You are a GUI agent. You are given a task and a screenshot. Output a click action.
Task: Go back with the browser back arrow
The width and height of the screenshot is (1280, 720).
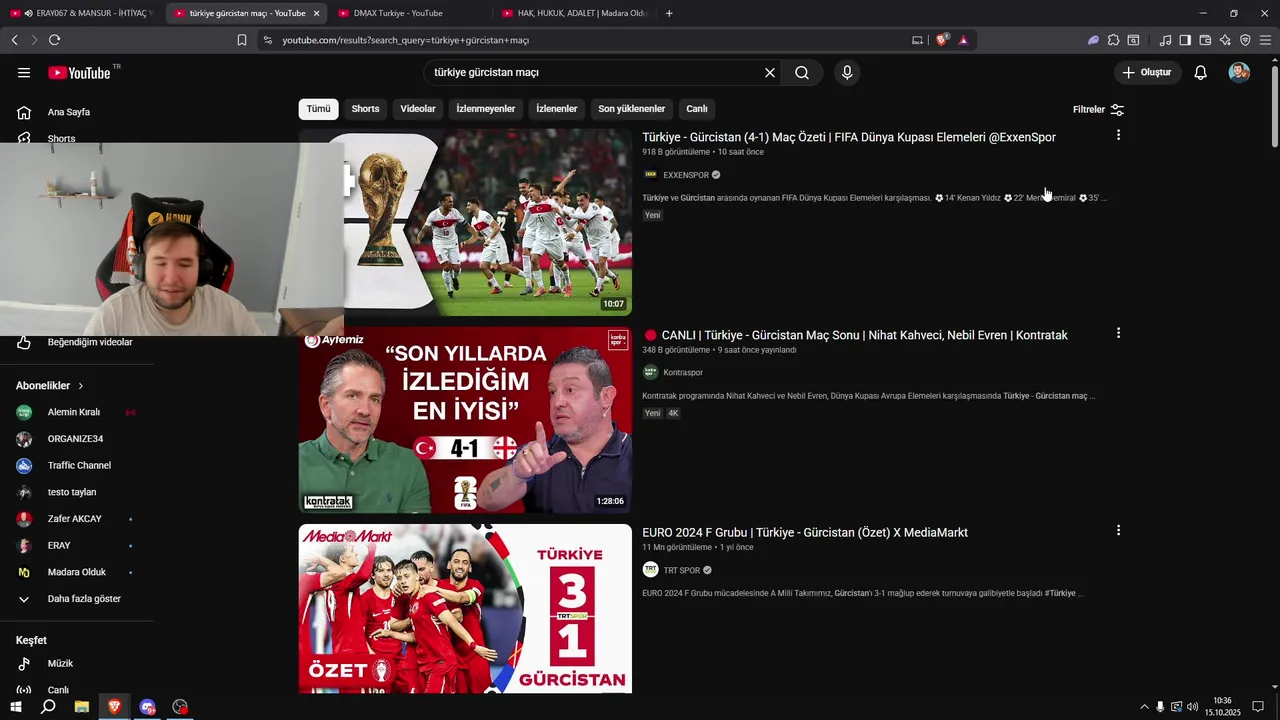[14, 40]
